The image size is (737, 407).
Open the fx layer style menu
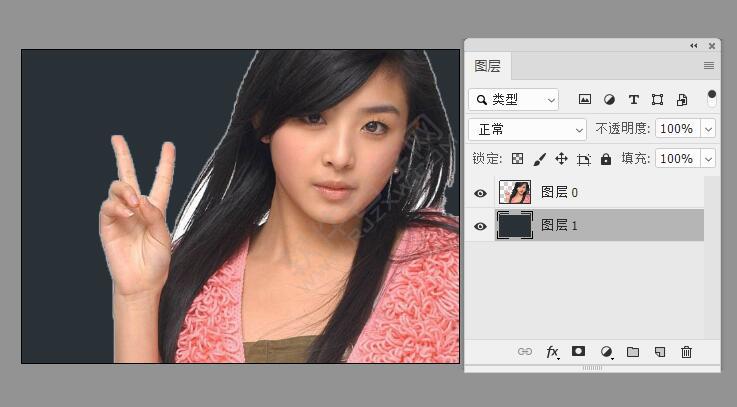coord(552,352)
